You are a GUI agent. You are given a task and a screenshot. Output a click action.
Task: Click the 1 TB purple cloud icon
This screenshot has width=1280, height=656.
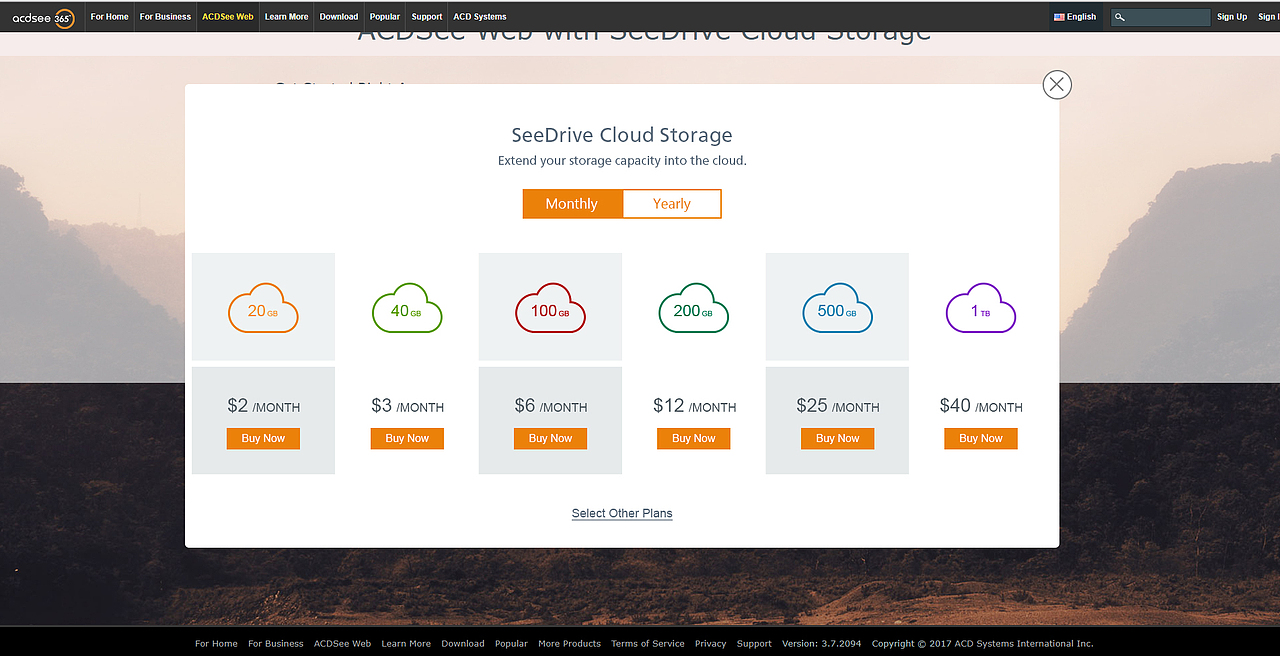pyautogui.click(x=980, y=310)
